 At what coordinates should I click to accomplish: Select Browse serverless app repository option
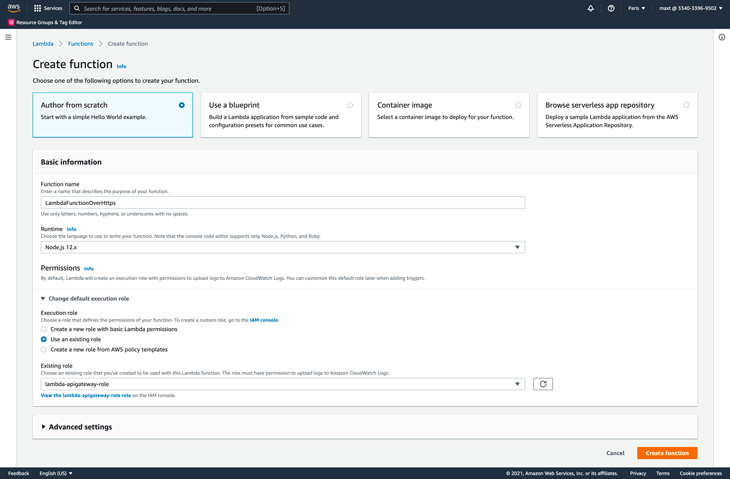617,115
